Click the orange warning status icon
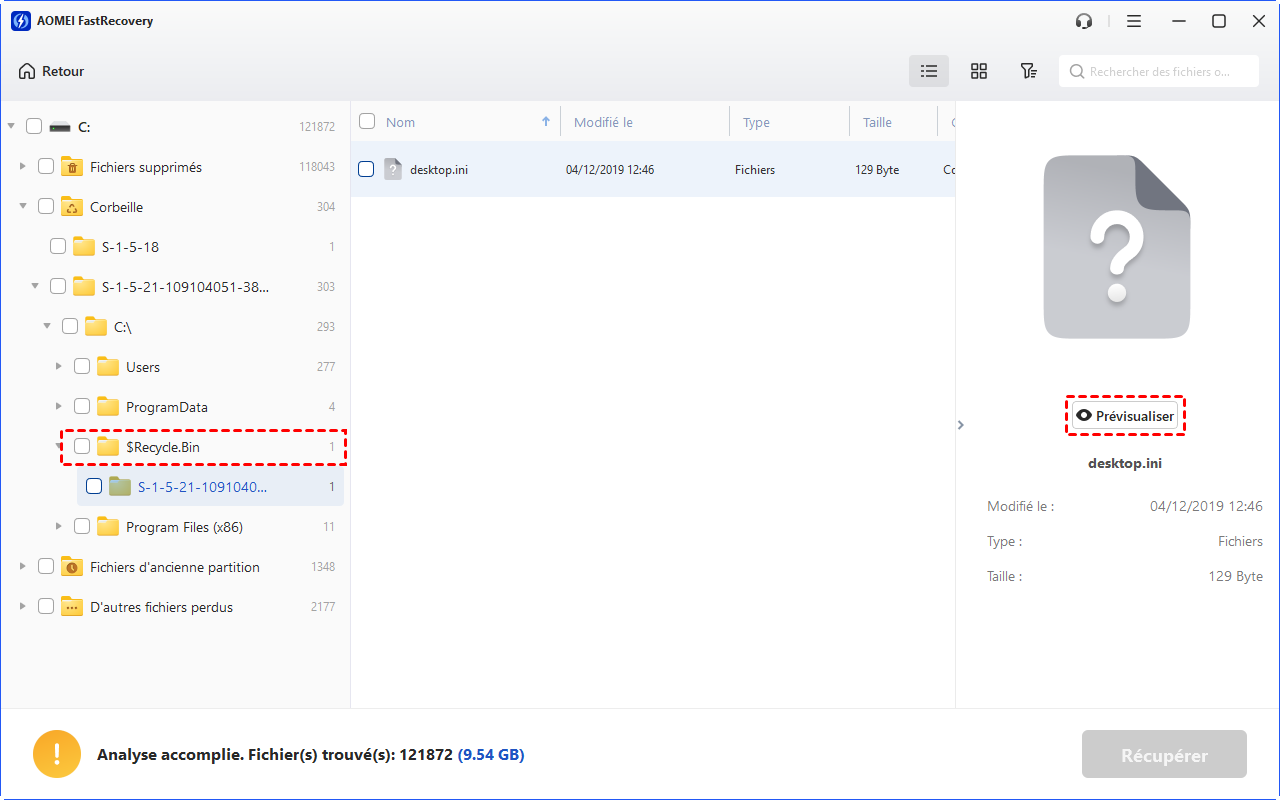The width and height of the screenshot is (1280, 800). (57, 754)
